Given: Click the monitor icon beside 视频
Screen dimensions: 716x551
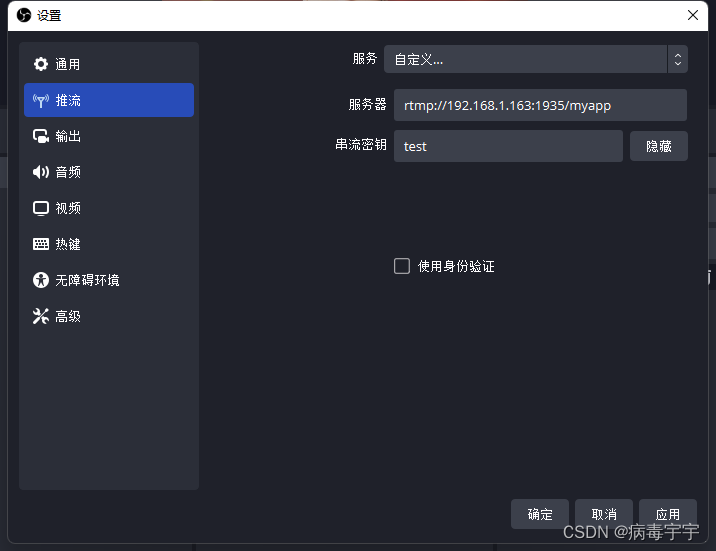Looking at the screenshot, I should click(41, 208).
